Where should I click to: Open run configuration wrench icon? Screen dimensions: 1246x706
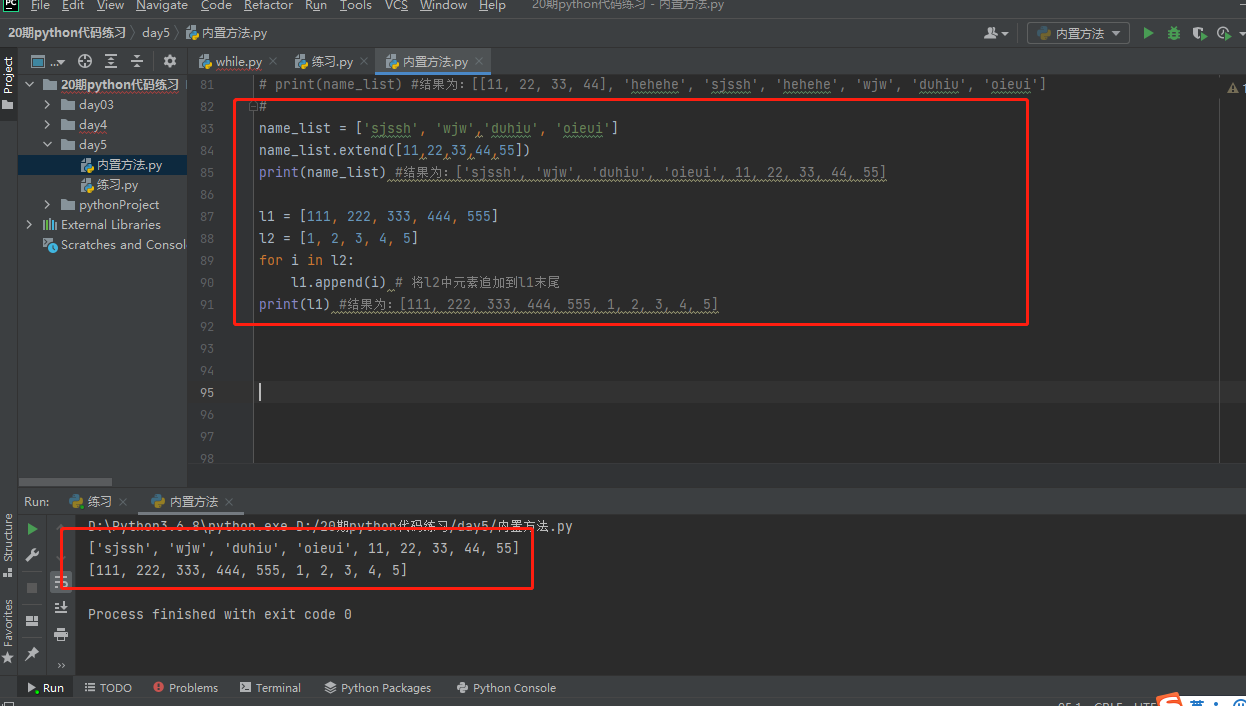(32, 555)
